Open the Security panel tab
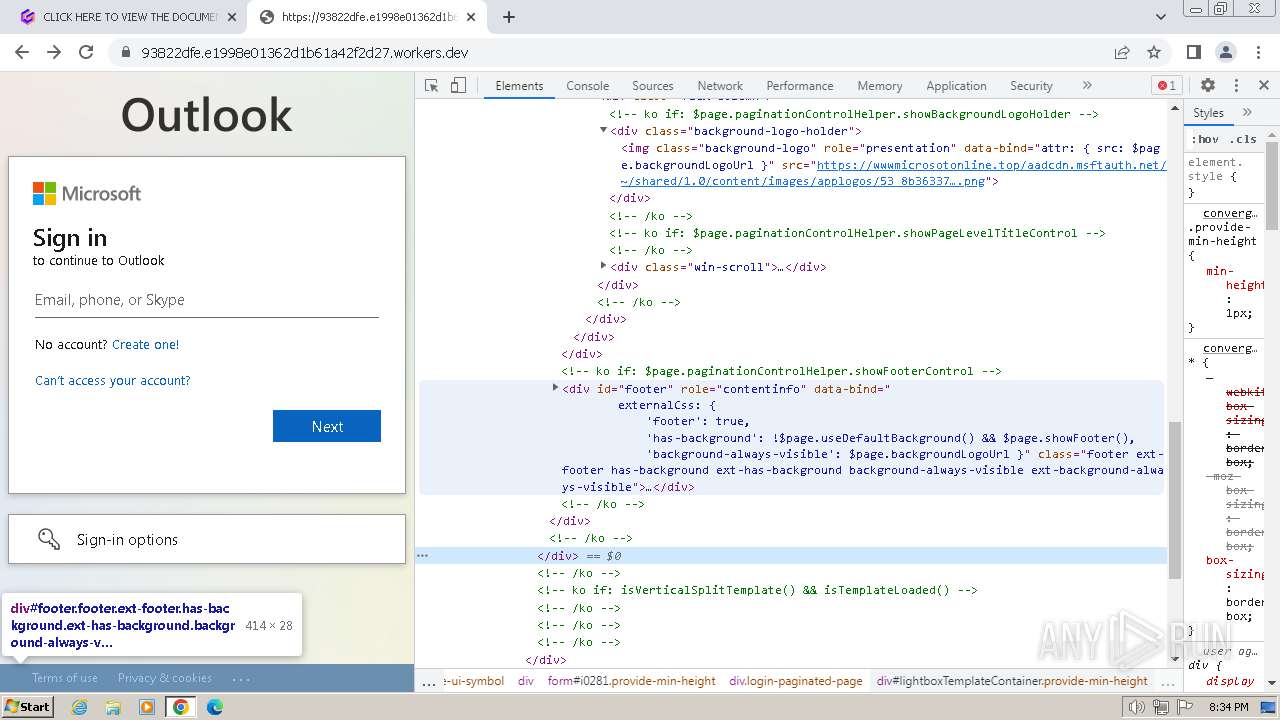Screen dimensions: 1280x720 [1031, 86]
